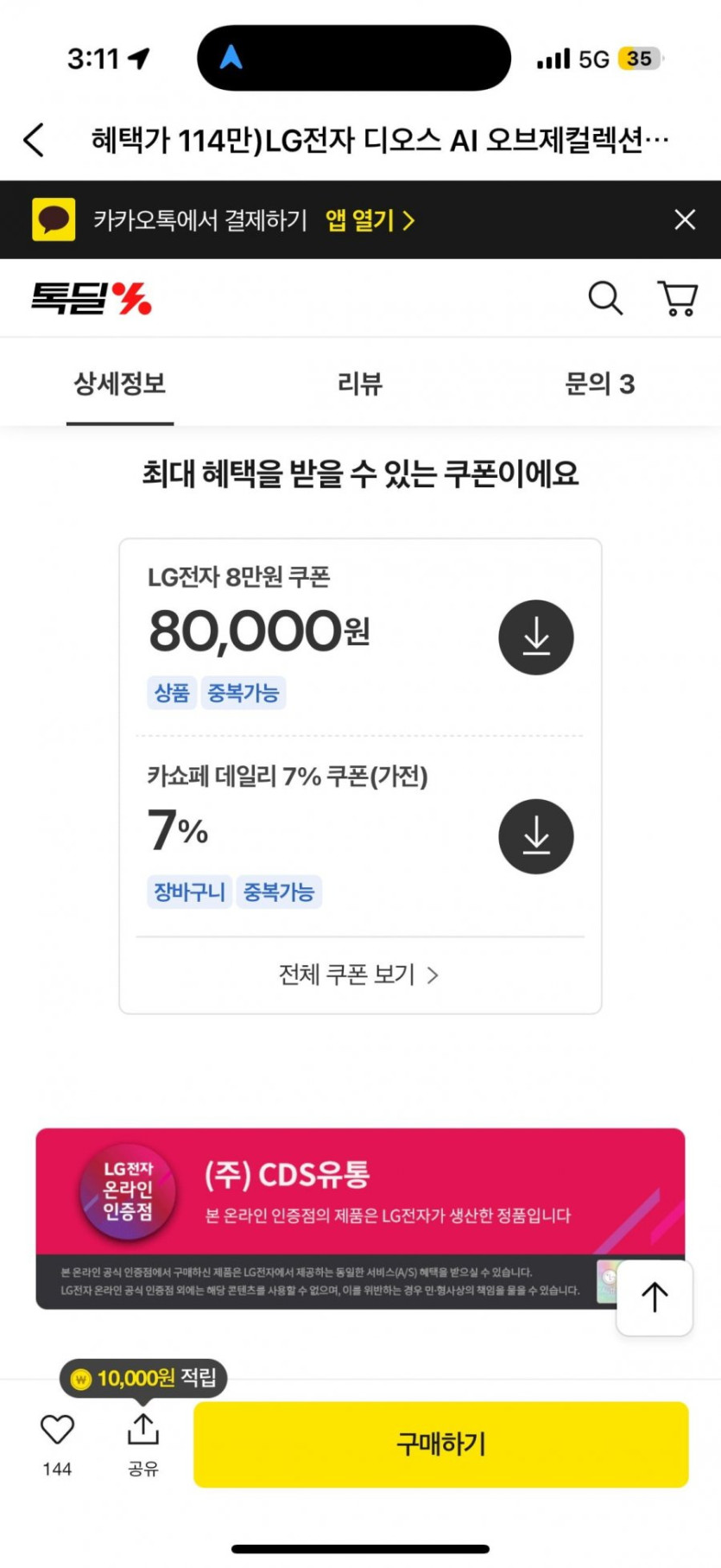This screenshot has height=1568, width=721.
Task: Tap the 톡딜 logo
Action: pos(92,299)
